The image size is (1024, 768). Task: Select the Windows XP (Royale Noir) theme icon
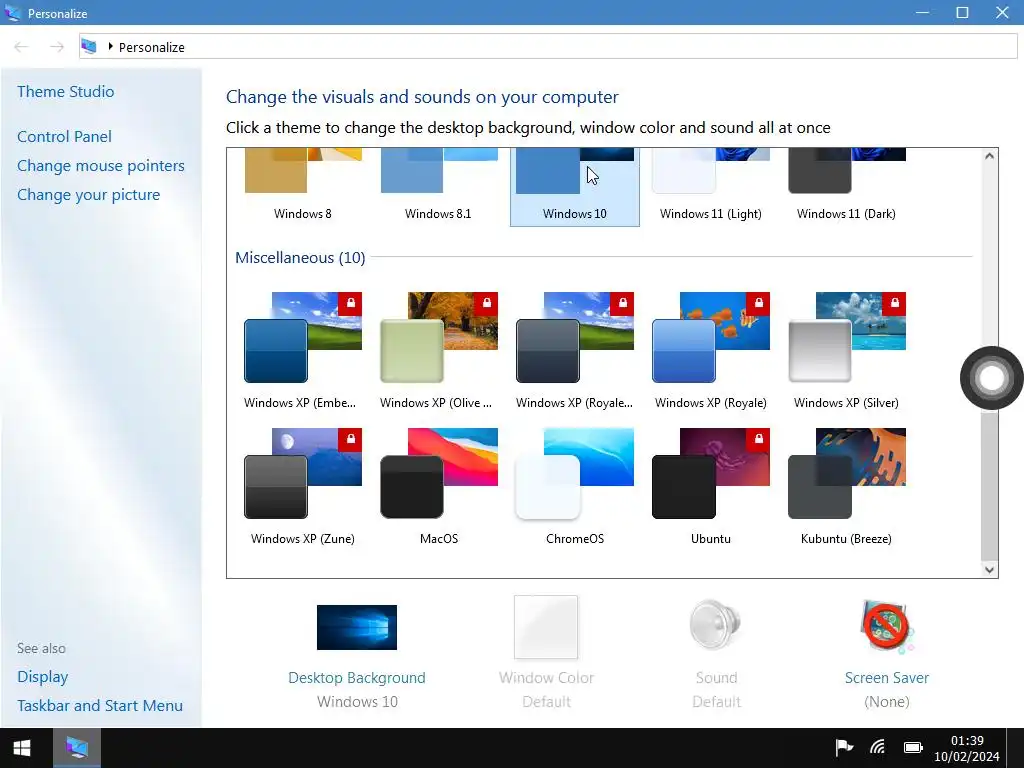coord(575,337)
